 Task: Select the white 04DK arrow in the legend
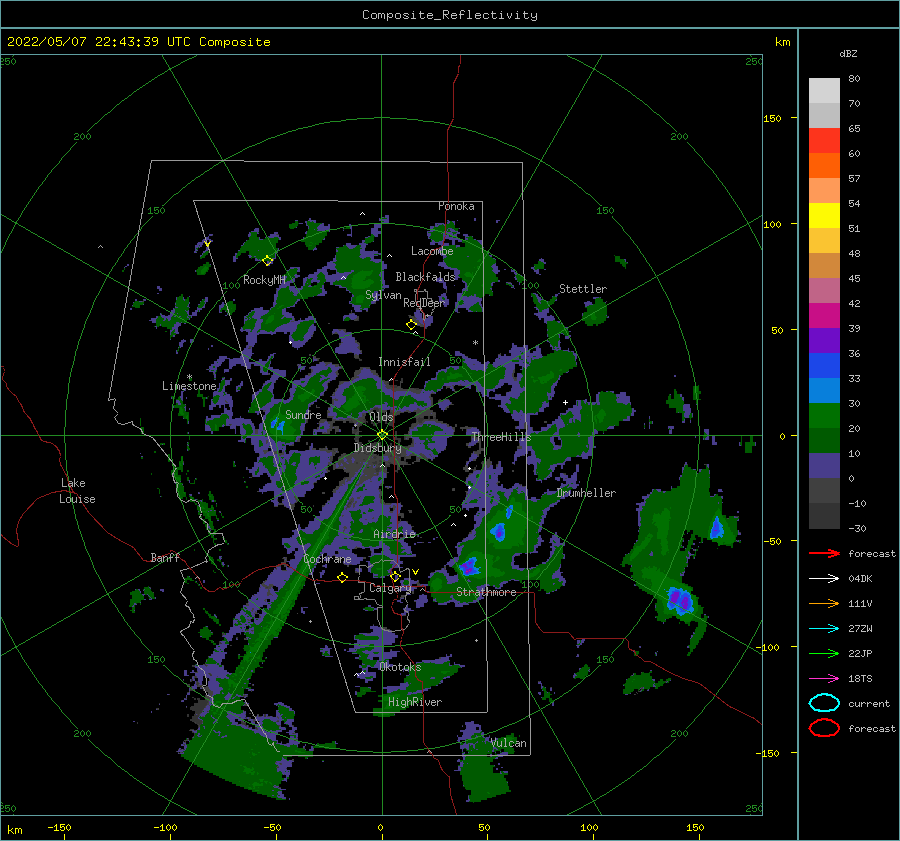point(824,579)
